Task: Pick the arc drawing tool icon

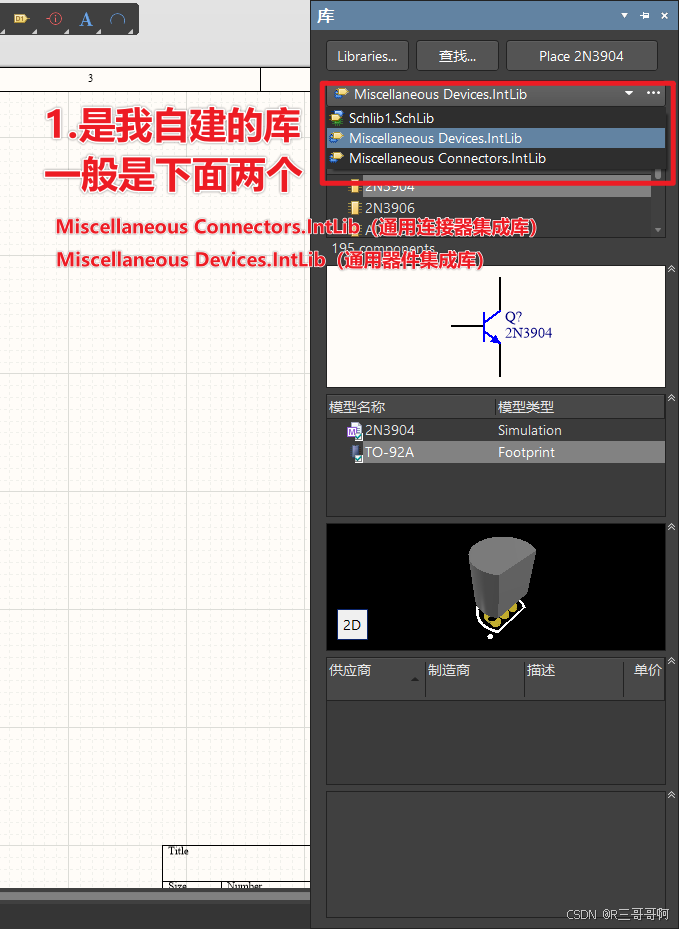Action: click(x=117, y=20)
